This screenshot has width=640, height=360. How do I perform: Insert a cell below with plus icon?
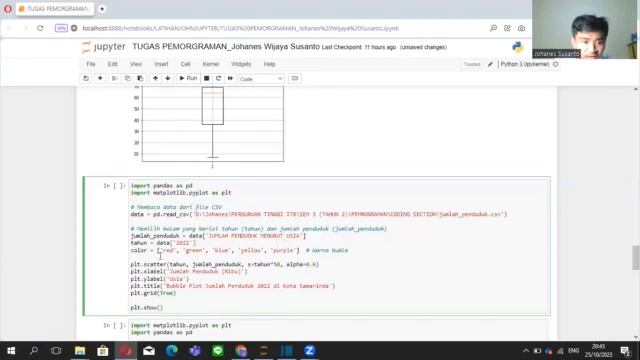(100, 78)
